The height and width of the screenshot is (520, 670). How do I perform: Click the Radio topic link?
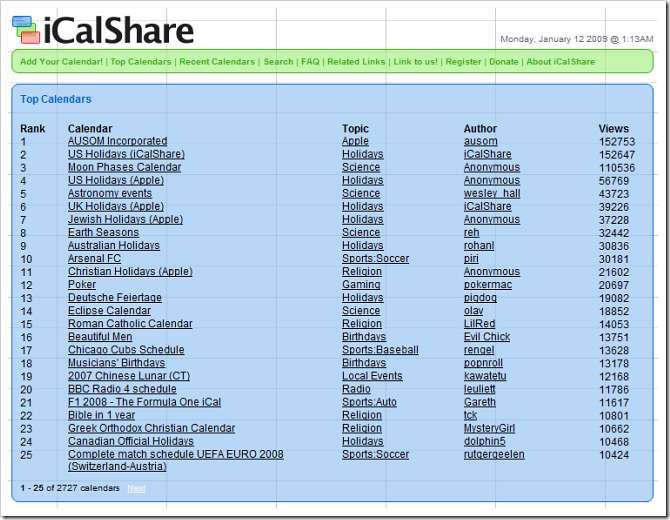point(356,389)
